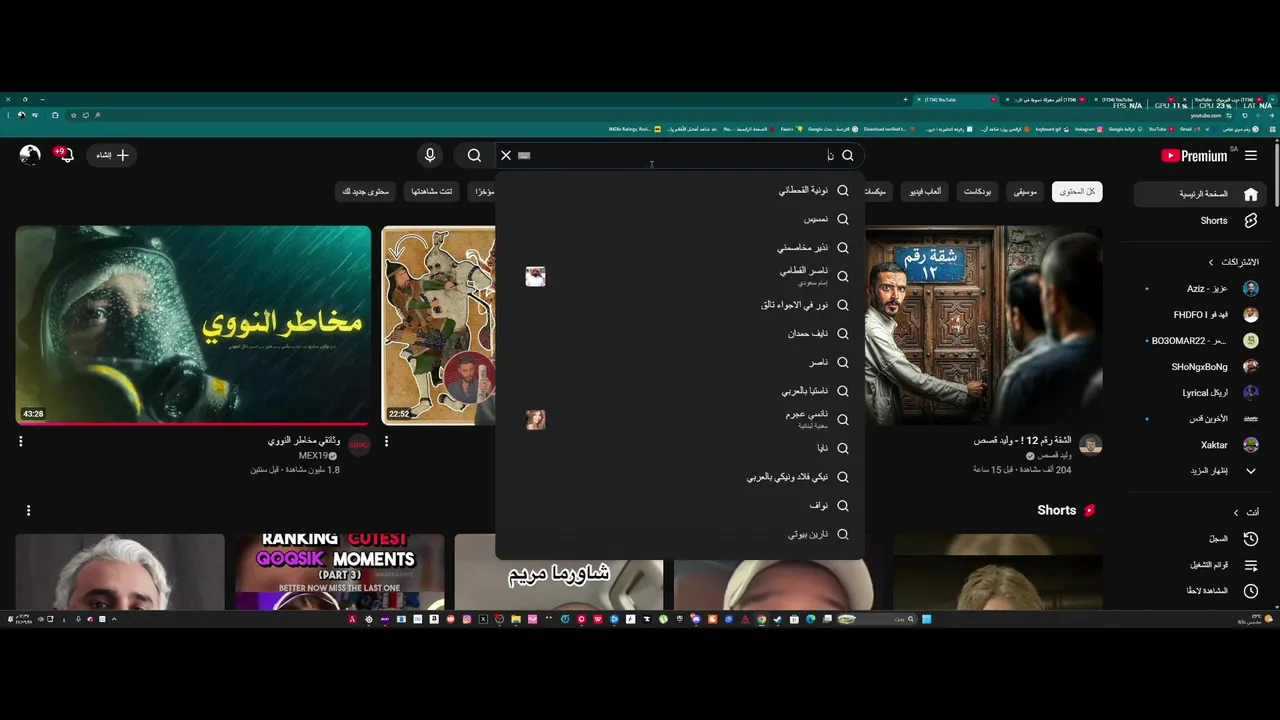The height and width of the screenshot is (720, 1280).
Task: Select suggestion نواف
Action: pyautogui.click(x=680, y=506)
